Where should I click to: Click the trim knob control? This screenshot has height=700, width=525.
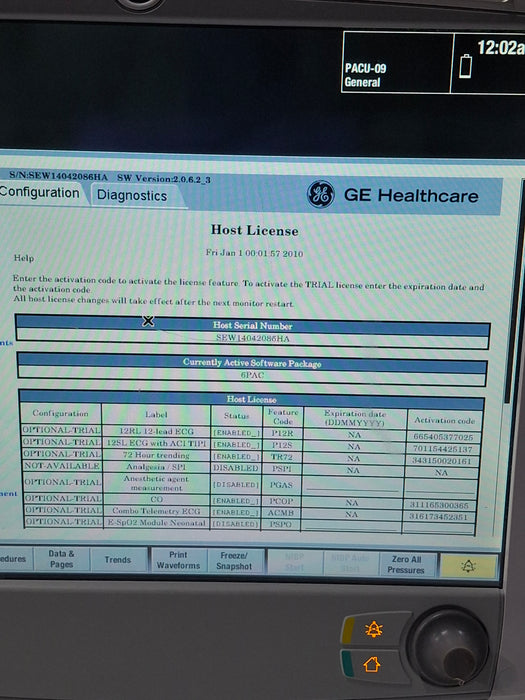coord(449,648)
